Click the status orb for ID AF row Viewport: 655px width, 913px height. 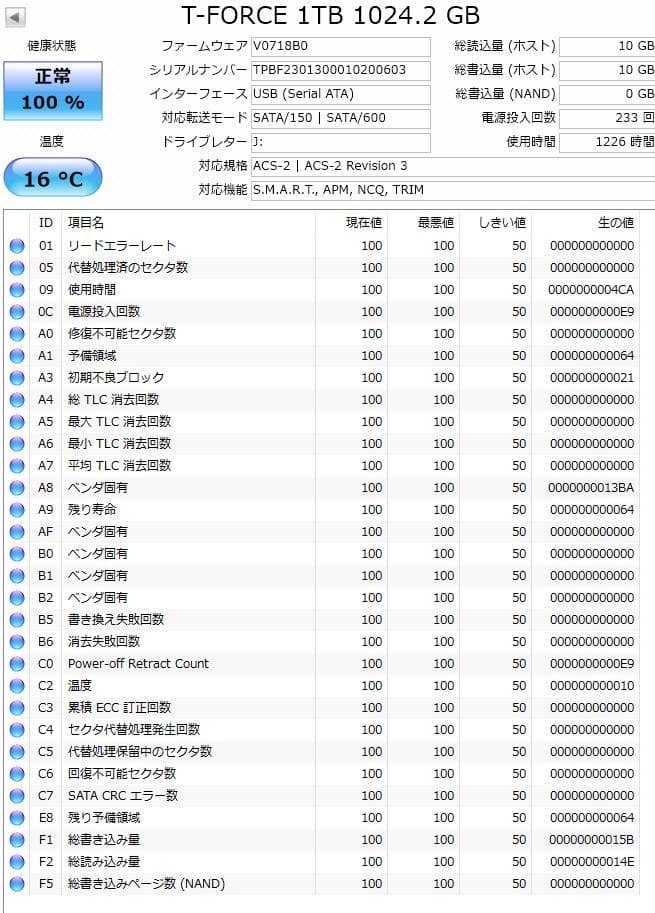[17, 532]
